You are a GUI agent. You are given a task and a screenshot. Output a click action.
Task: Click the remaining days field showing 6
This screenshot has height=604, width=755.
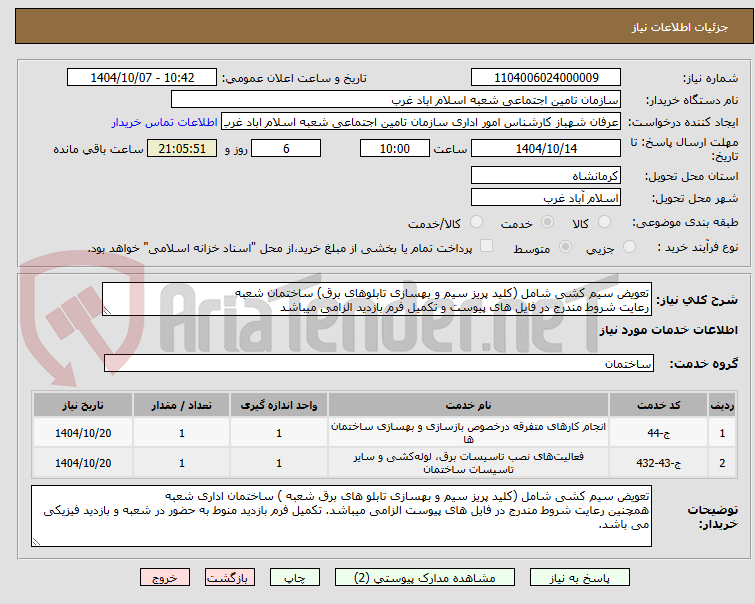(x=286, y=148)
